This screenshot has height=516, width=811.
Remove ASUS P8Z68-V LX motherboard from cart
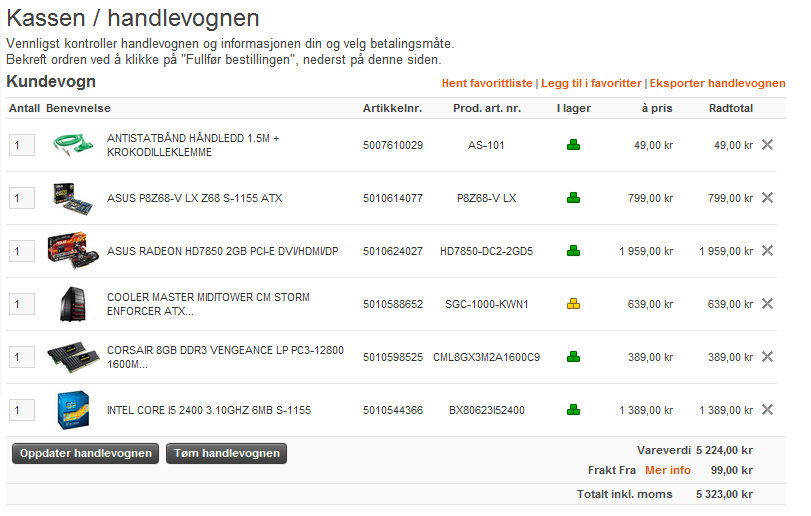point(768,198)
